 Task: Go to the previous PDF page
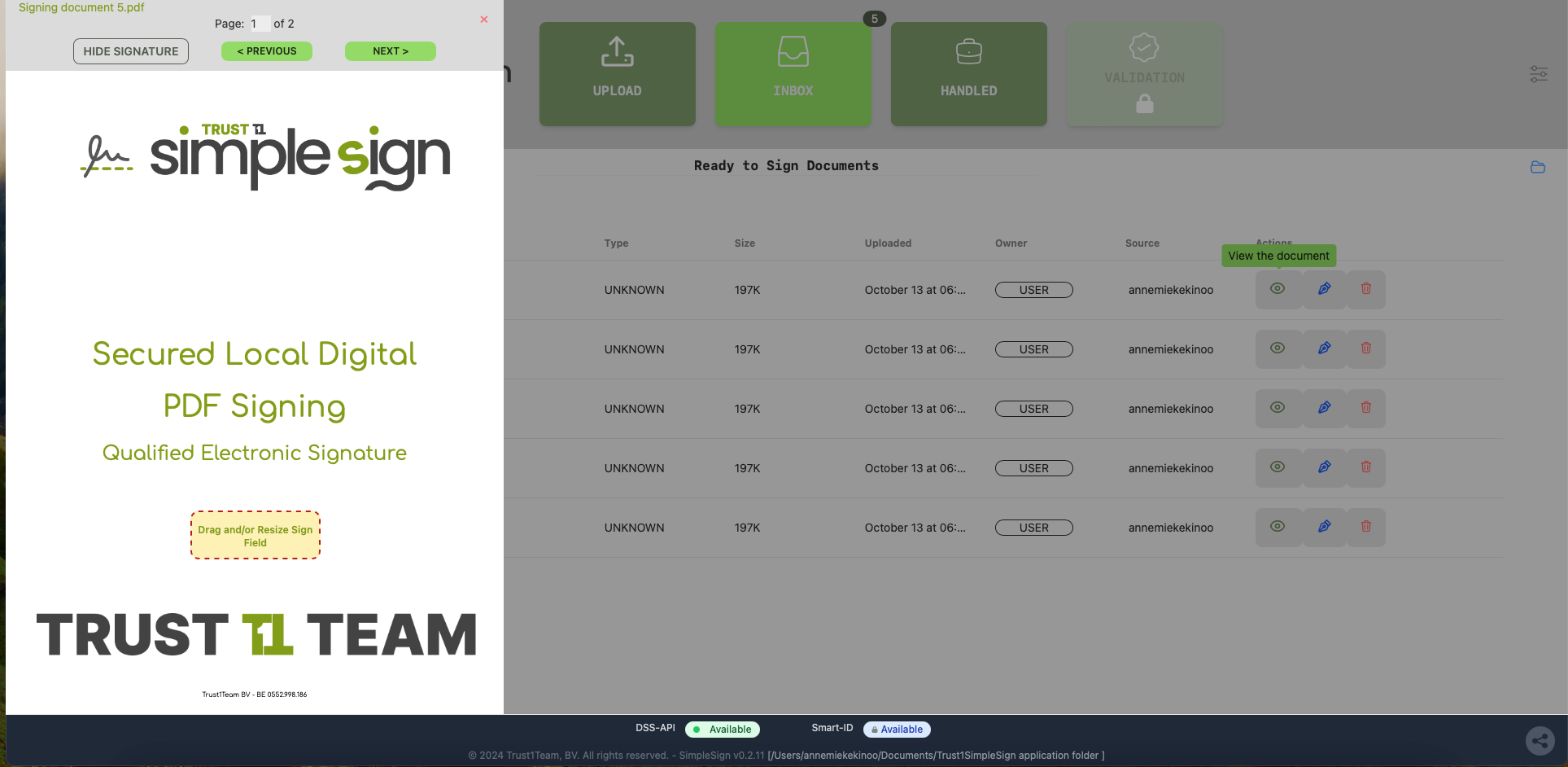267,51
